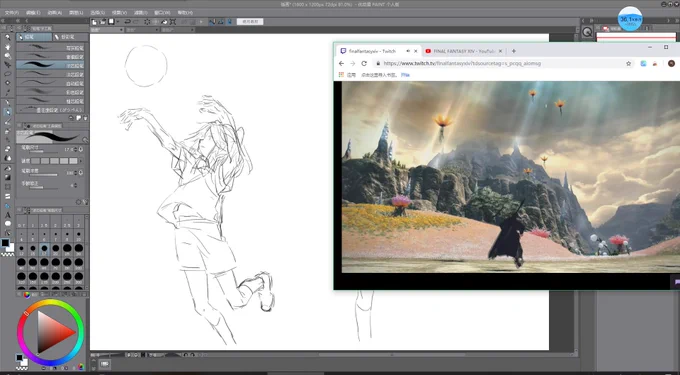
Task: Click opacity value stepper arrows
Action: click(x=75, y=173)
